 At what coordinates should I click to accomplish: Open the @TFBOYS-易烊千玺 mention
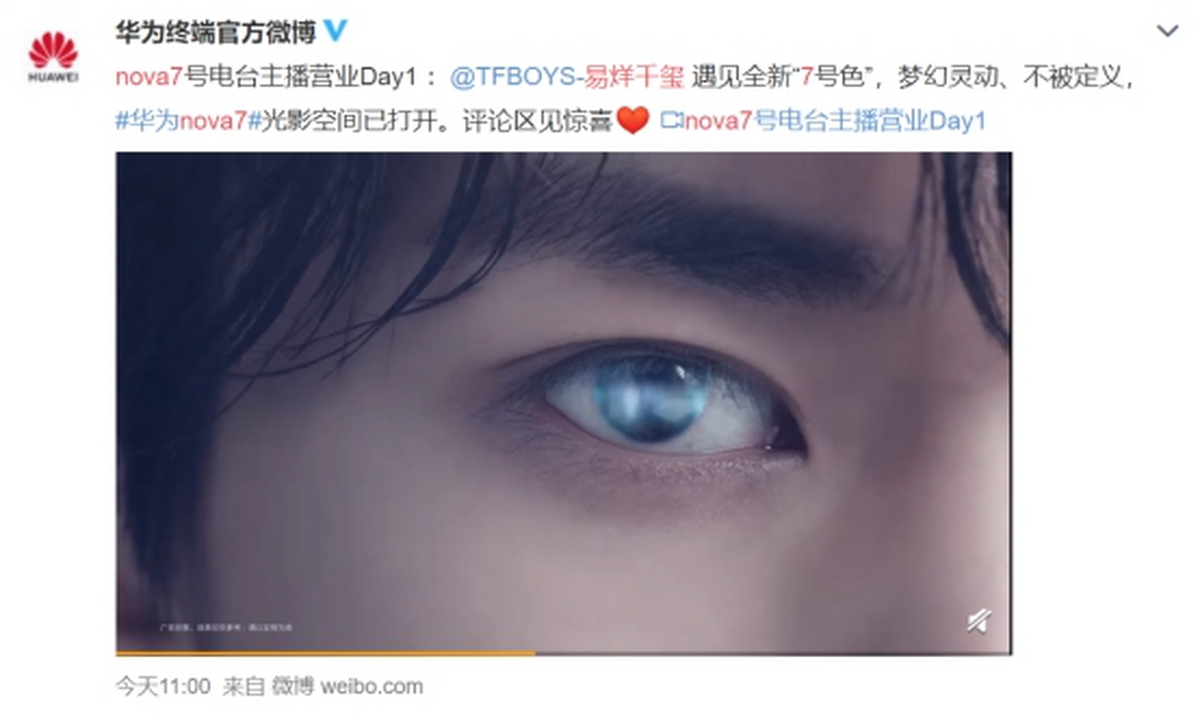[x=566, y=77]
